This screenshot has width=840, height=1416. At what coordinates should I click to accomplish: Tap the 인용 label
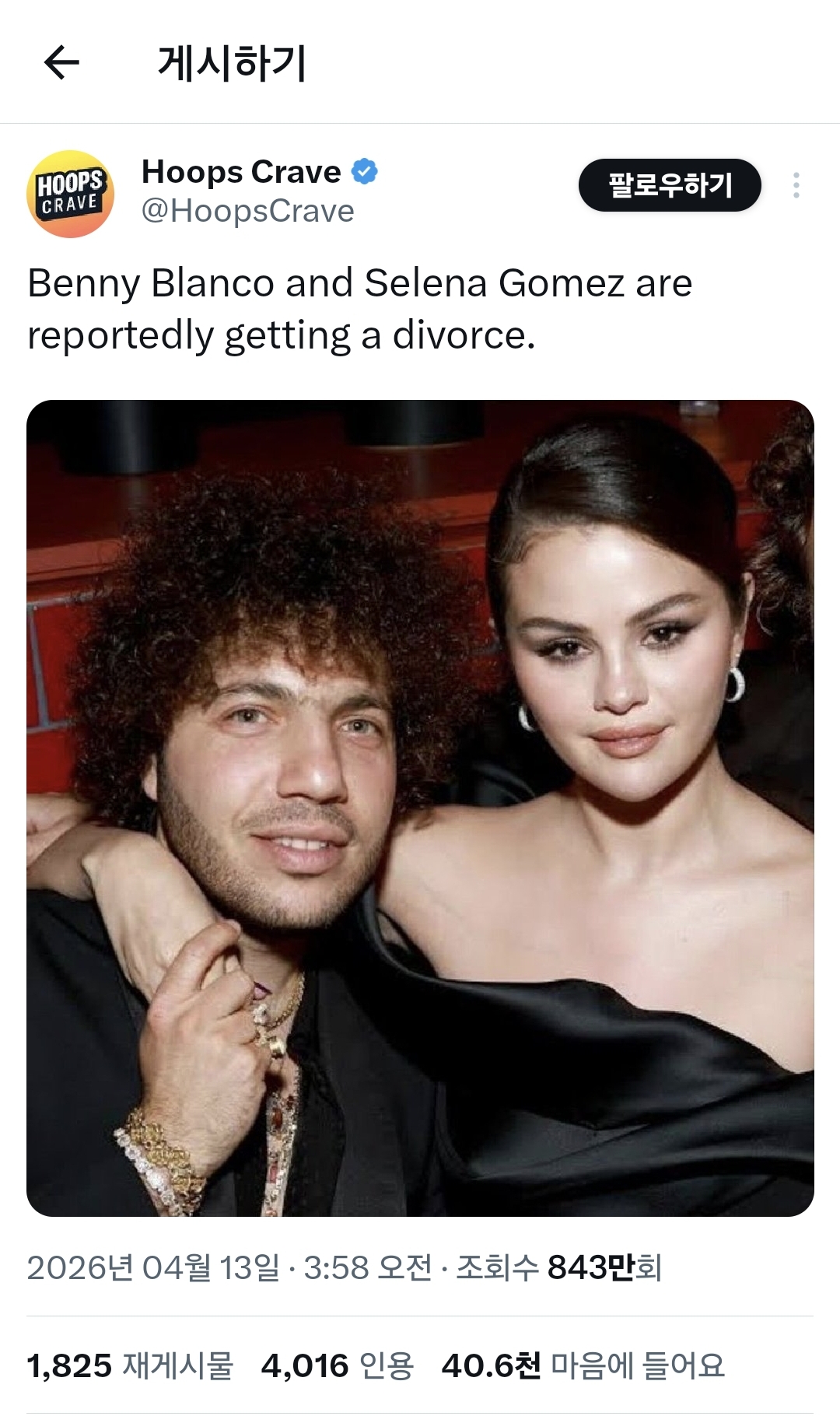[x=387, y=1365]
